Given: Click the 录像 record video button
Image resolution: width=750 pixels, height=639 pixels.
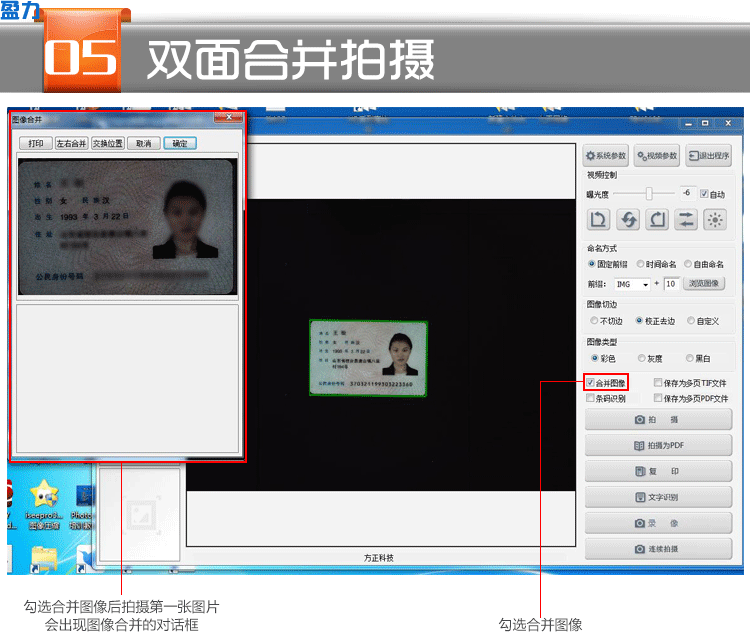Looking at the screenshot, I should 658,523.
